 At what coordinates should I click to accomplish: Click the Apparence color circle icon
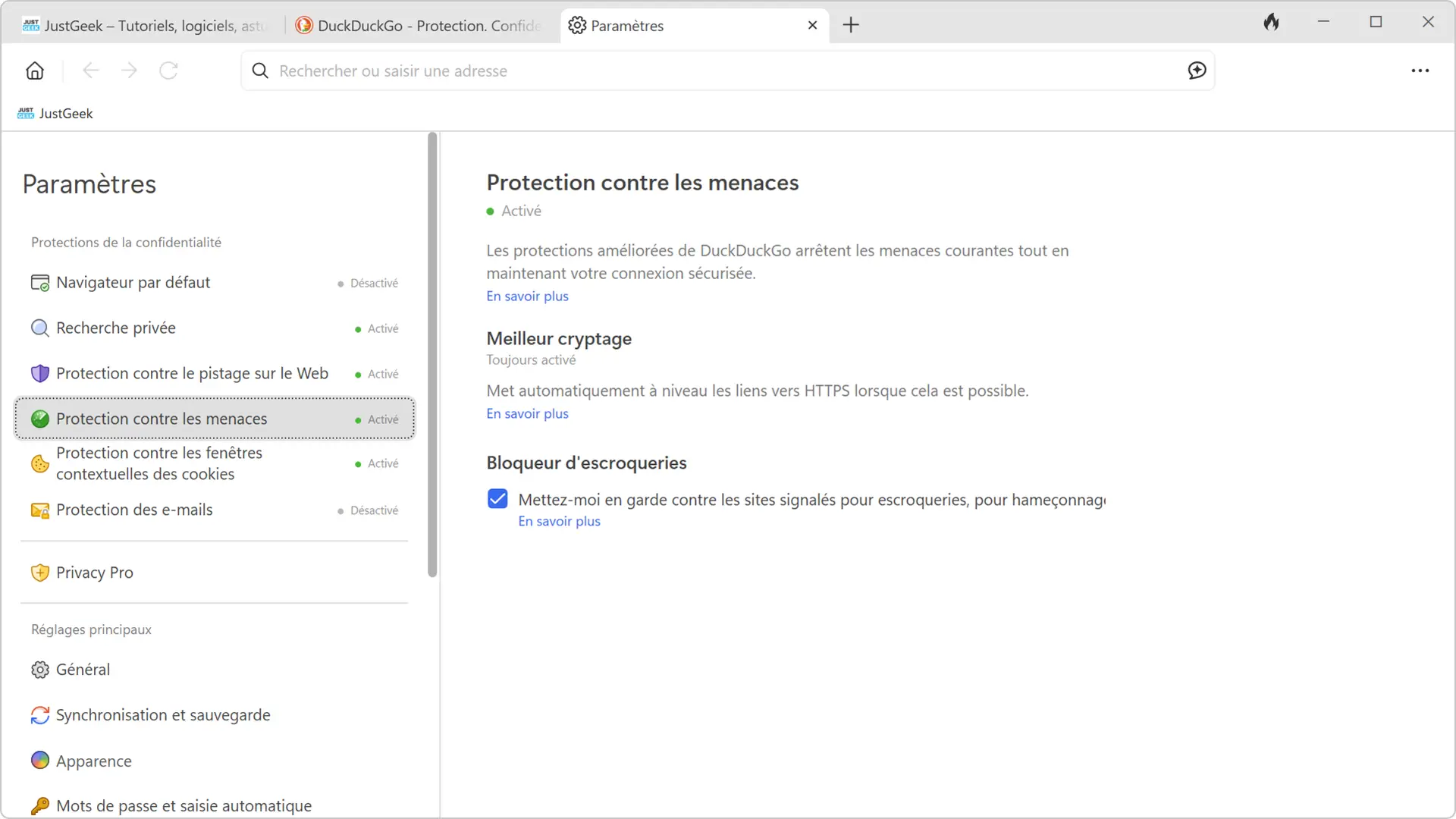point(40,760)
